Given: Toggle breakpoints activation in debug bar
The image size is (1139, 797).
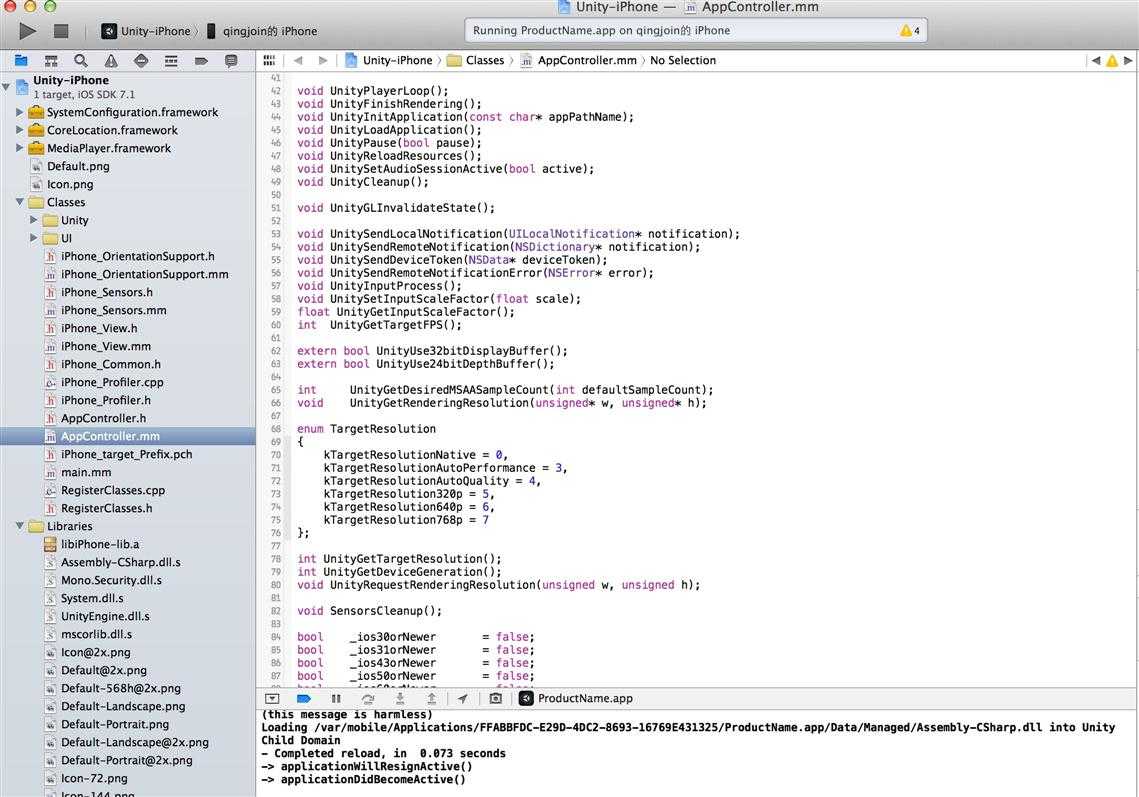Looking at the screenshot, I should coord(304,698).
